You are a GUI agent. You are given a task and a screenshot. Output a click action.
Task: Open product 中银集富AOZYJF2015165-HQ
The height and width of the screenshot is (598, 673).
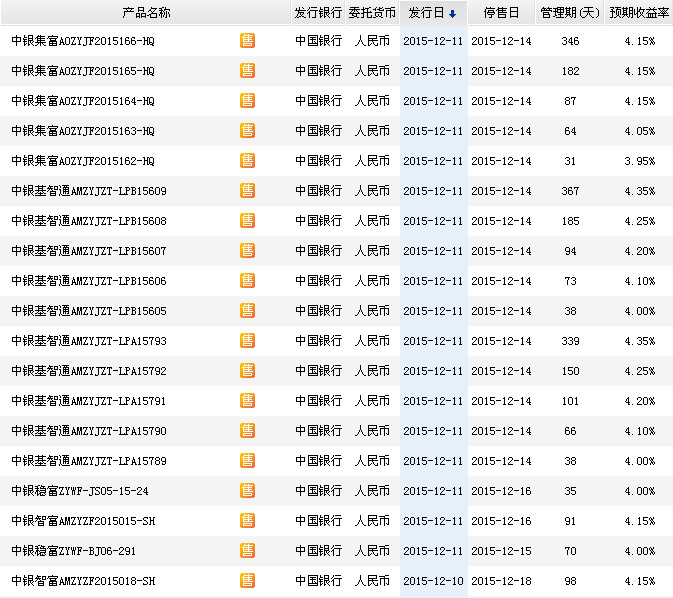(83, 71)
